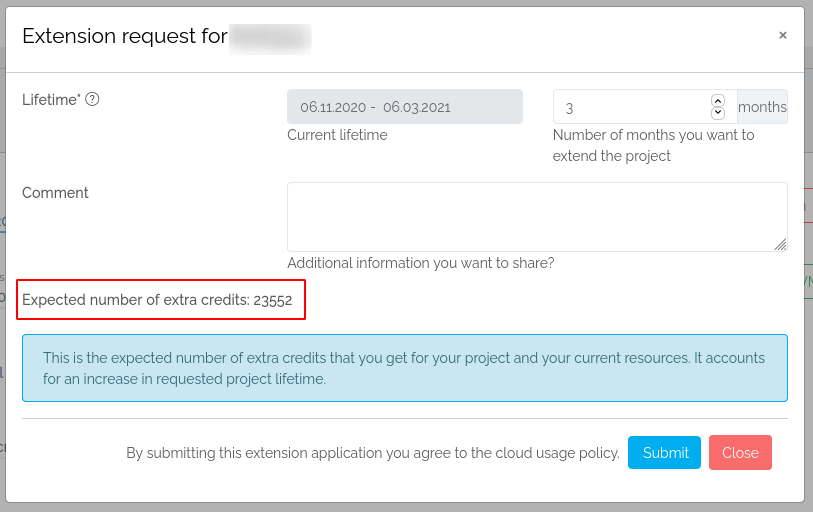Click the 'Current lifetime' helper text

click(x=337, y=135)
